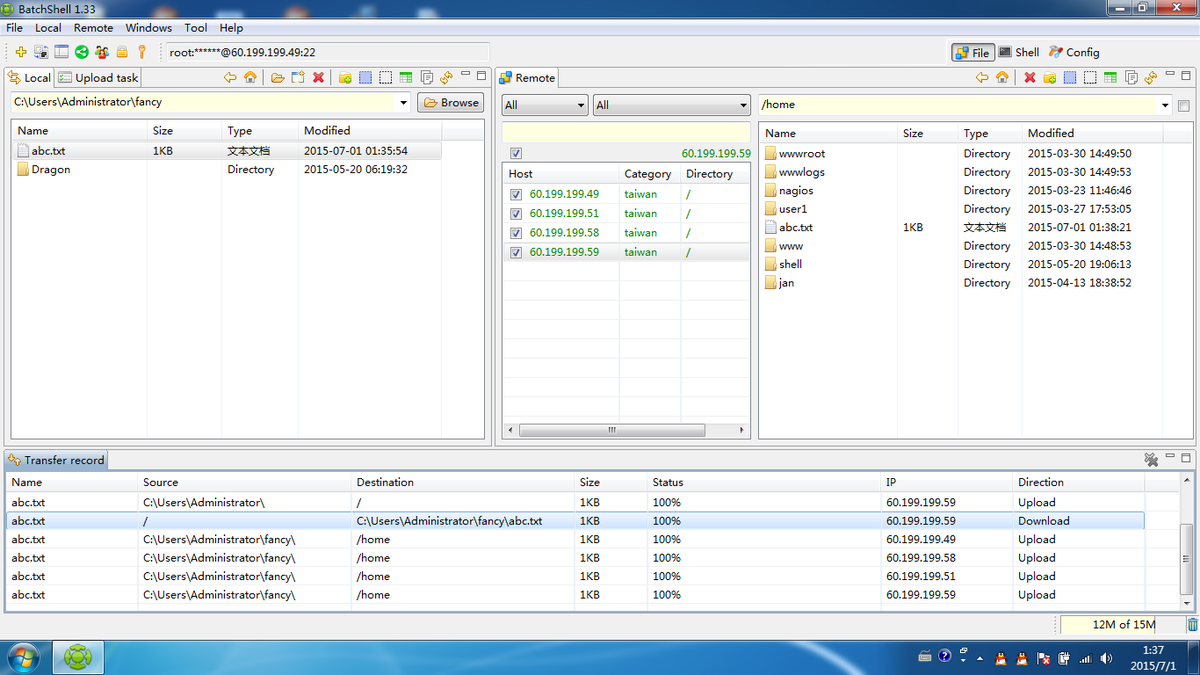
Task: Click the computer sync icon in main toolbar
Action: coord(41,52)
